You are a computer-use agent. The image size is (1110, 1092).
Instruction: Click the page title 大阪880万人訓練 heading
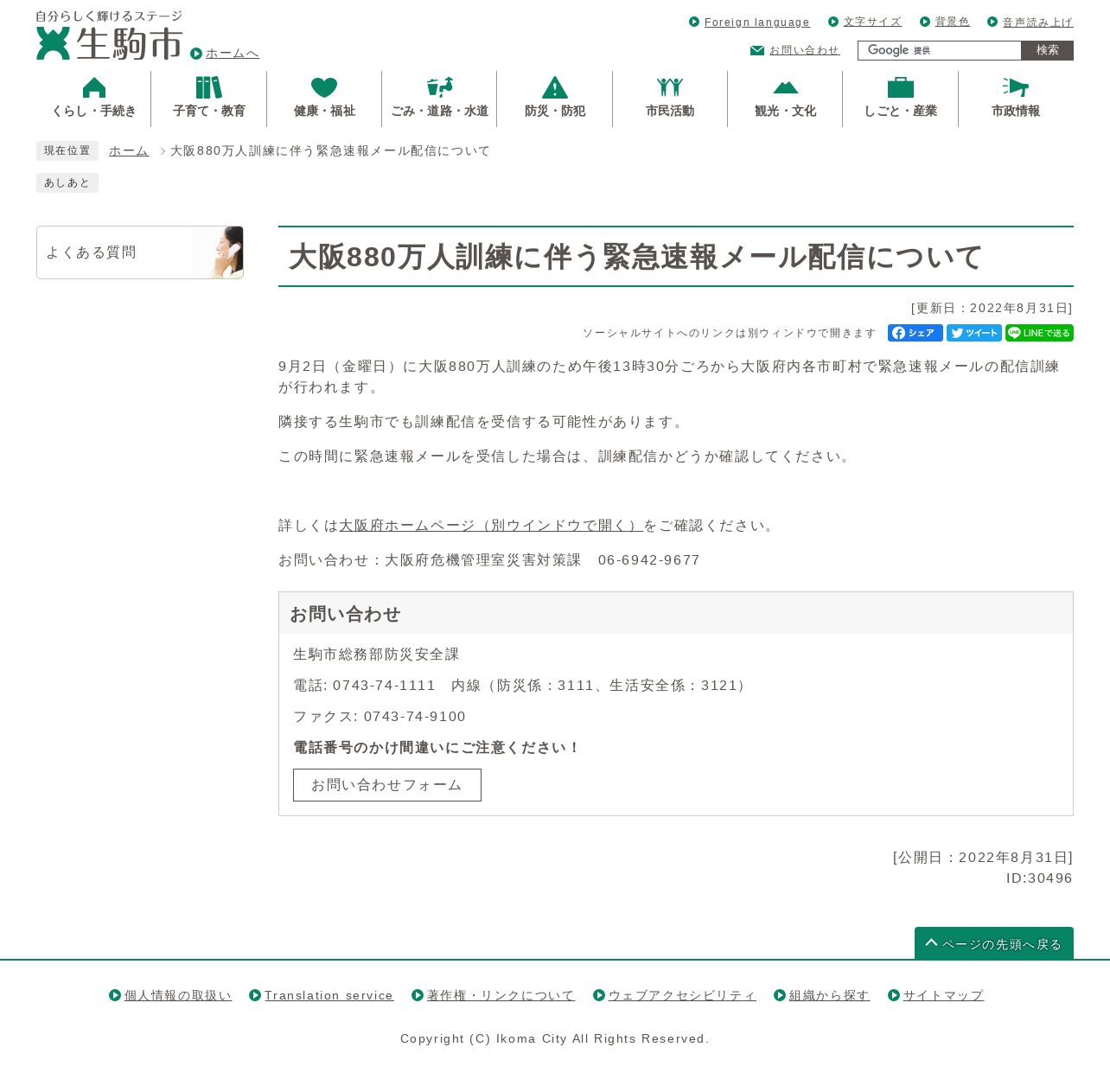[636, 257]
